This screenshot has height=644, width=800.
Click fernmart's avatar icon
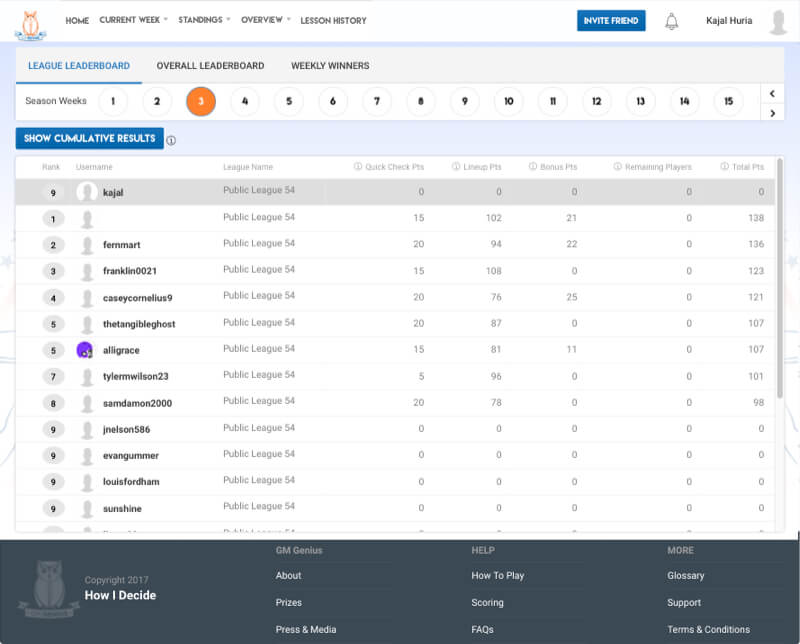(87, 245)
